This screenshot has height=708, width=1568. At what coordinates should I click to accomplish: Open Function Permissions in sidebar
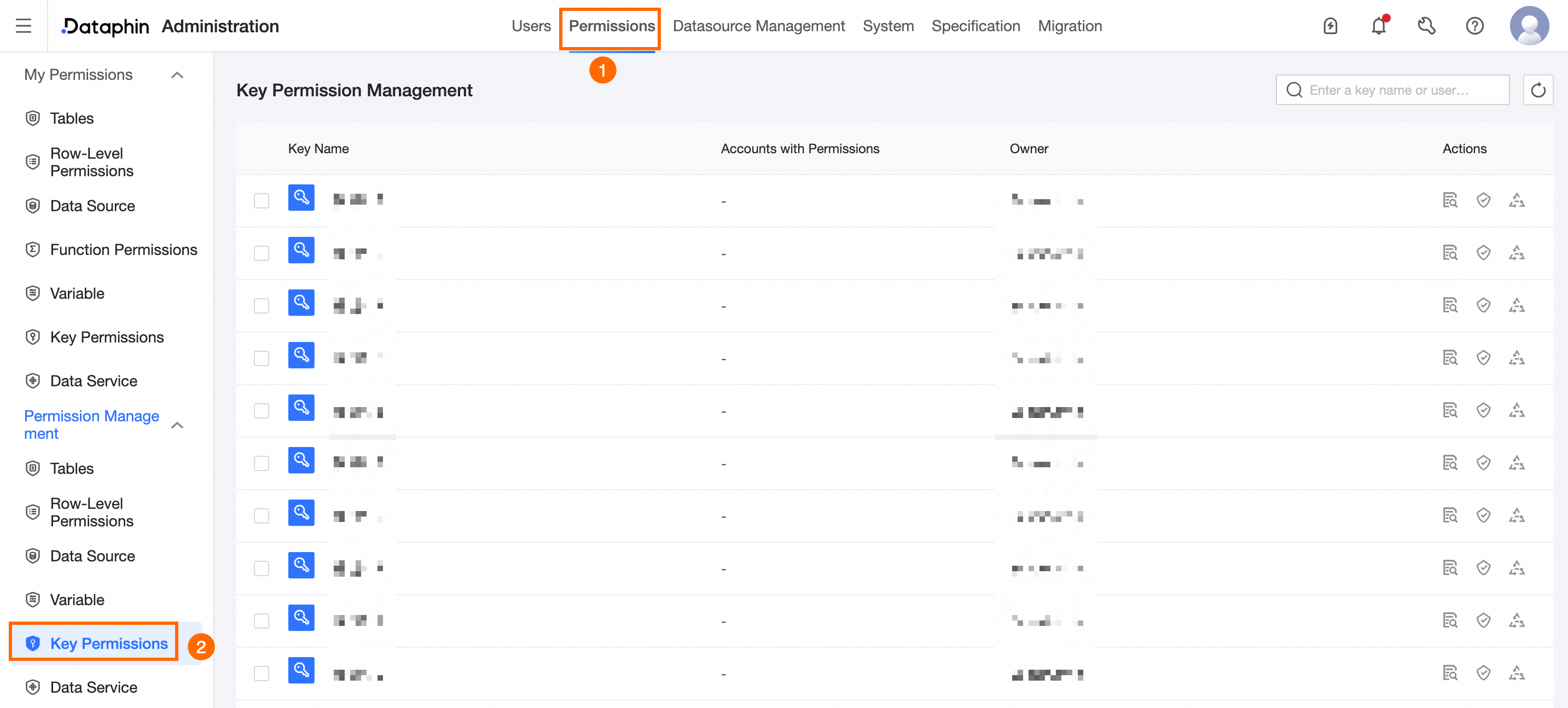coord(124,249)
